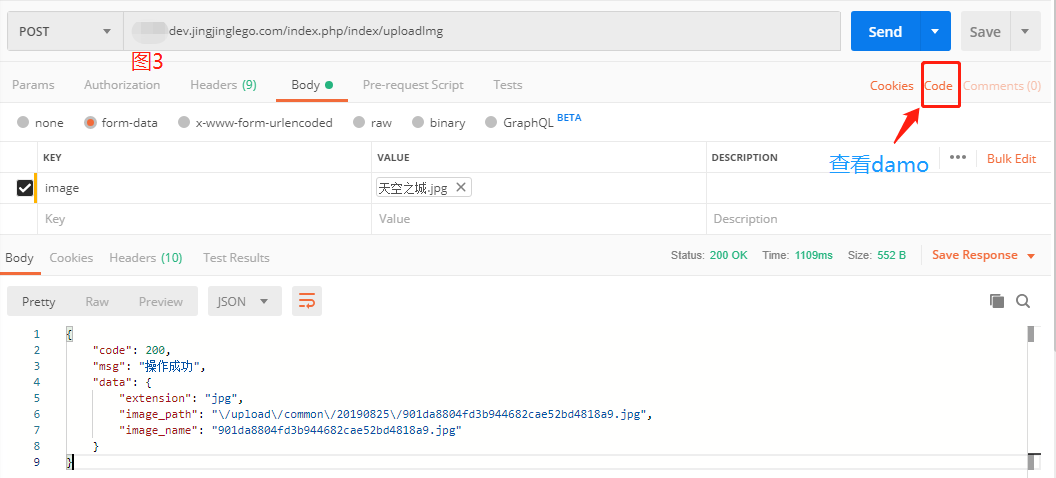Switch to the Pre-request Script tab

click(x=413, y=85)
